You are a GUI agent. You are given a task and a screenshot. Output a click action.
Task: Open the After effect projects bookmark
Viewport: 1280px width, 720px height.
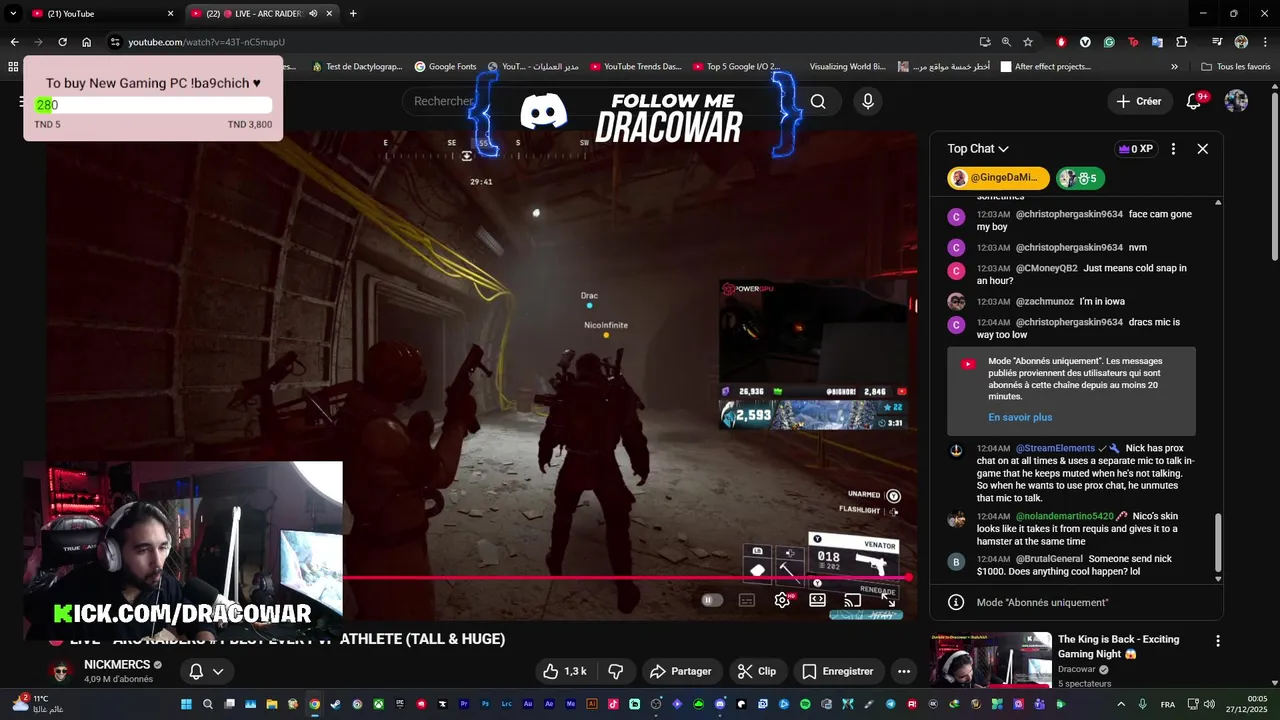coord(1046,67)
